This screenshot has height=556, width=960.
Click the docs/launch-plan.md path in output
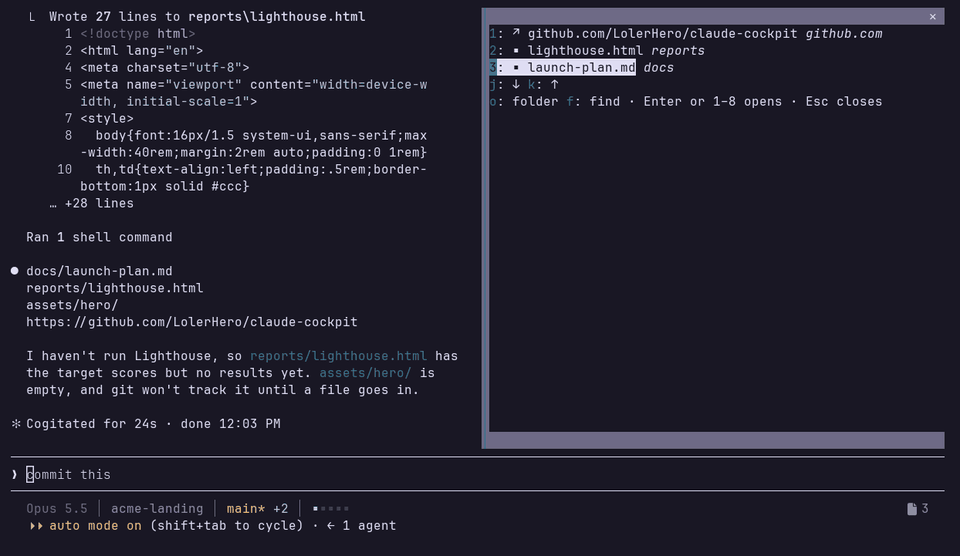pyautogui.click(x=99, y=271)
